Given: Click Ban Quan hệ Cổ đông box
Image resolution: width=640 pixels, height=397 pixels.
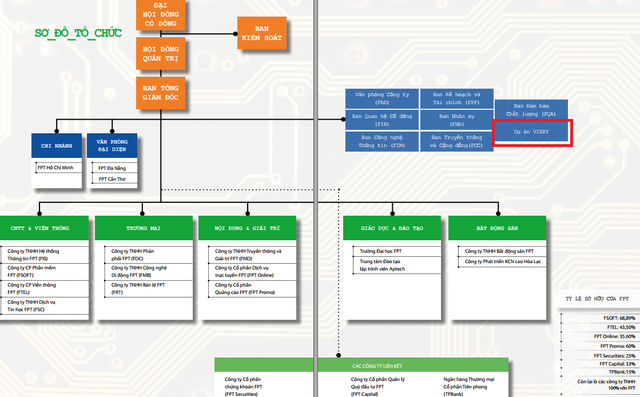Looking at the screenshot, I should pyautogui.click(x=382, y=120).
